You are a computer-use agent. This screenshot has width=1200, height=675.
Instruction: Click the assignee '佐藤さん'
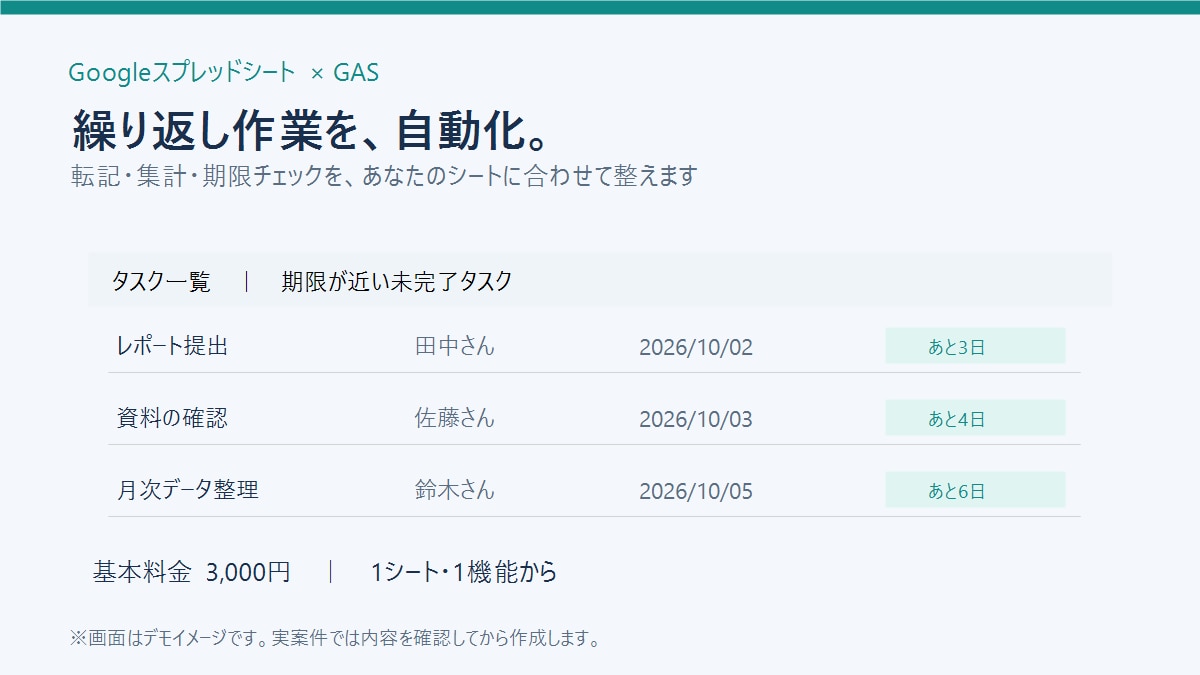(x=455, y=419)
